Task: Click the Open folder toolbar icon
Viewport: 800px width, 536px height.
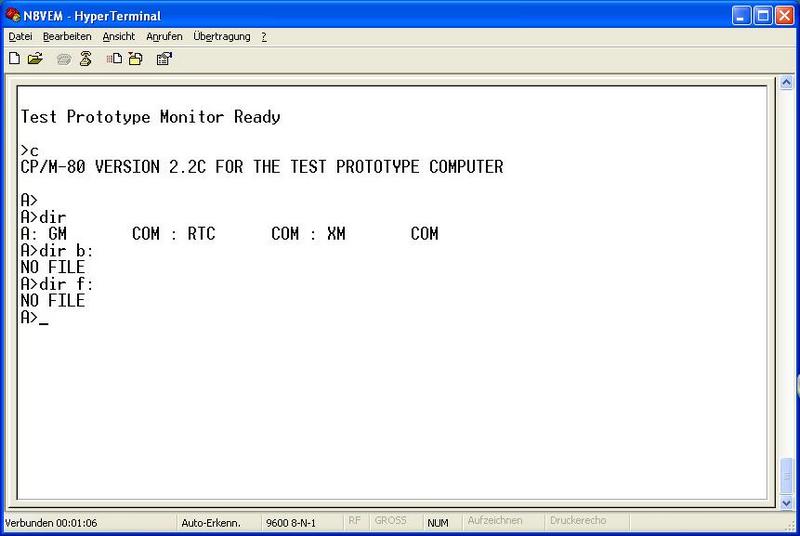Action: pyautogui.click(x=35, y=59)
